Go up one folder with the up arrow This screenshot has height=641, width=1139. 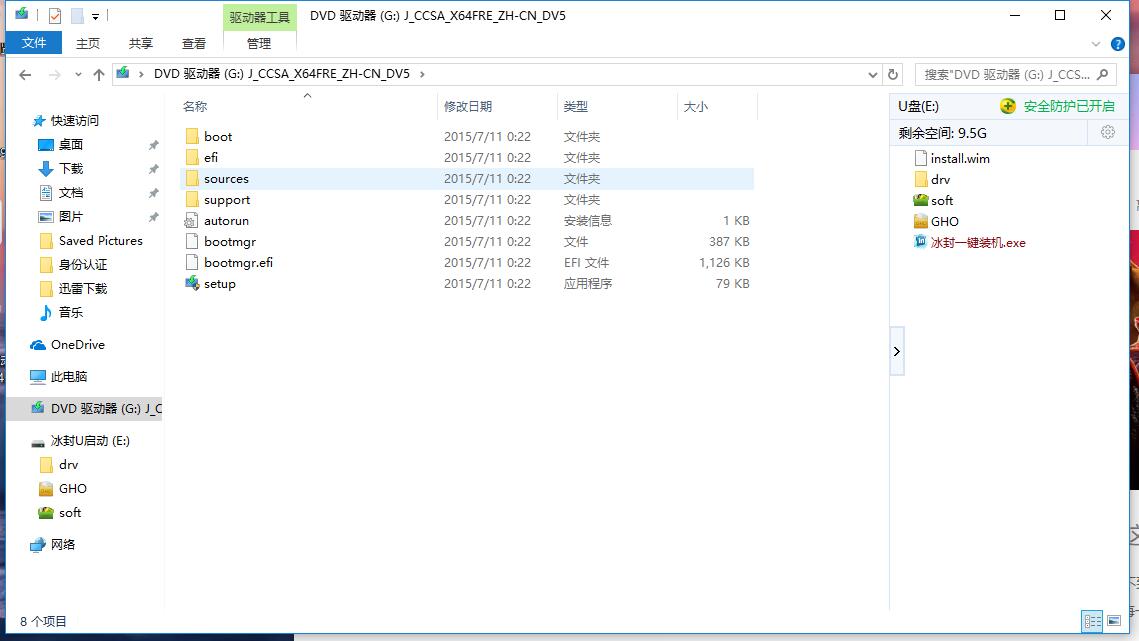point(97,74)
